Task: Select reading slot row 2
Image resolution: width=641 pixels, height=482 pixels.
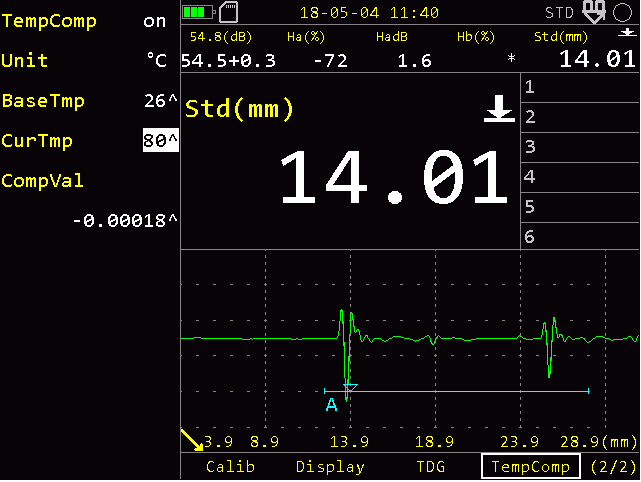Action: (x=580, y=117)
